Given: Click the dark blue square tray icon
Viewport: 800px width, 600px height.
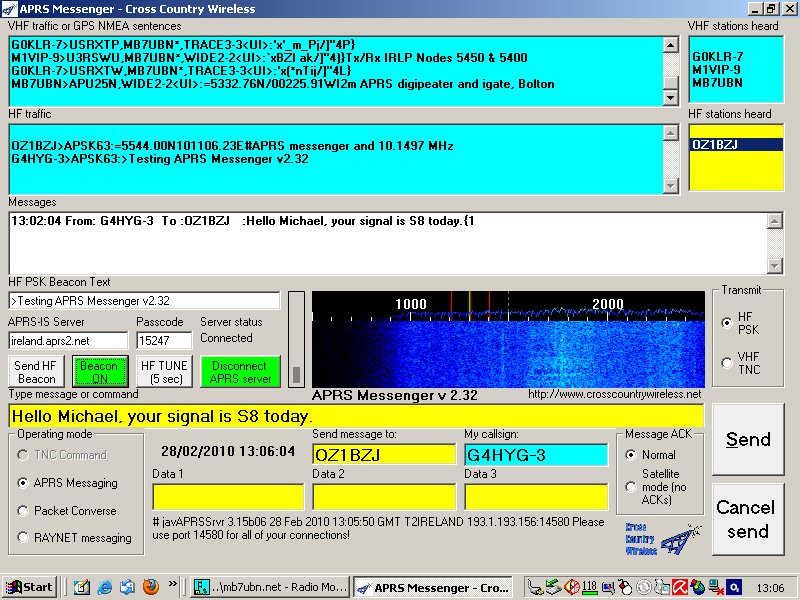Looking at the screenshot, I should tap(734, 587).
